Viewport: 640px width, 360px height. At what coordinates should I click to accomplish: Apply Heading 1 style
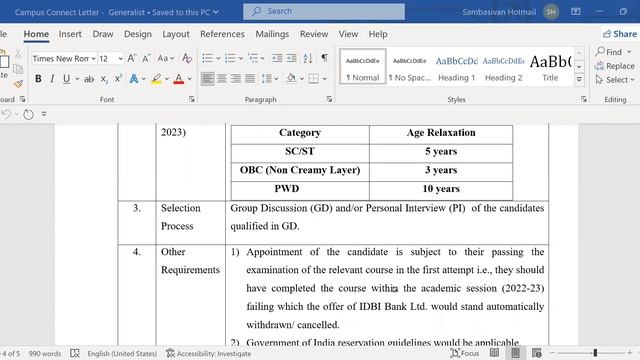click(456, 67)
